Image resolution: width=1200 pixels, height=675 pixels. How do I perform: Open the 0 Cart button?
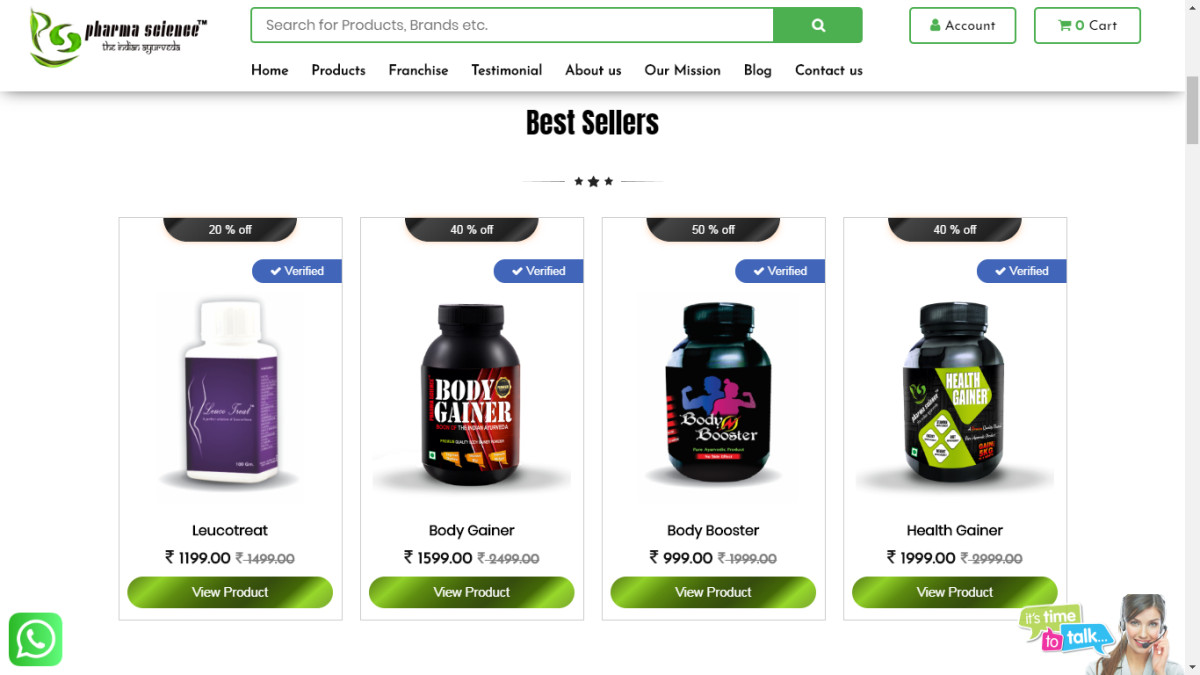pos(1087,26)
